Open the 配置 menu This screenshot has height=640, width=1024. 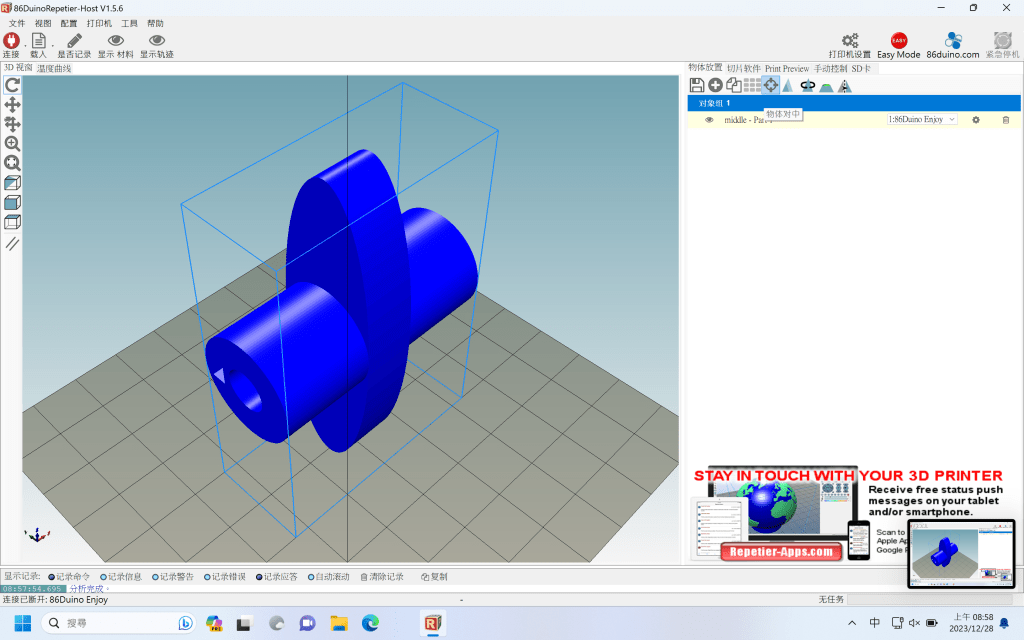tap(68, 23)
